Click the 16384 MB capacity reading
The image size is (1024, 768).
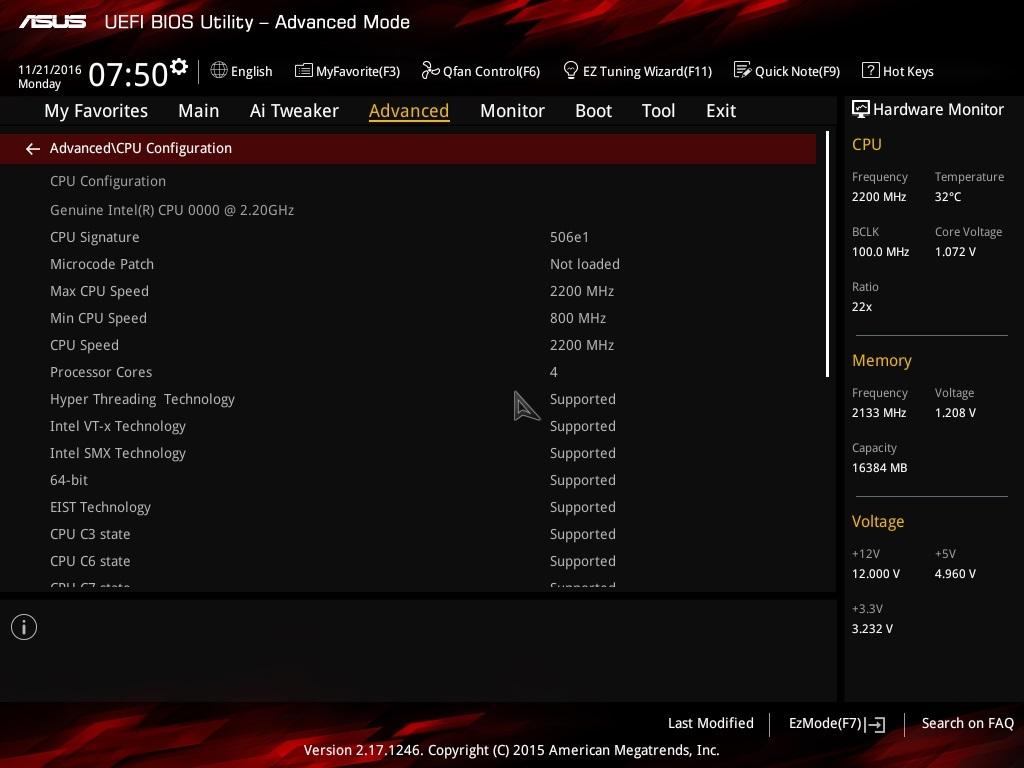point(879,468)
